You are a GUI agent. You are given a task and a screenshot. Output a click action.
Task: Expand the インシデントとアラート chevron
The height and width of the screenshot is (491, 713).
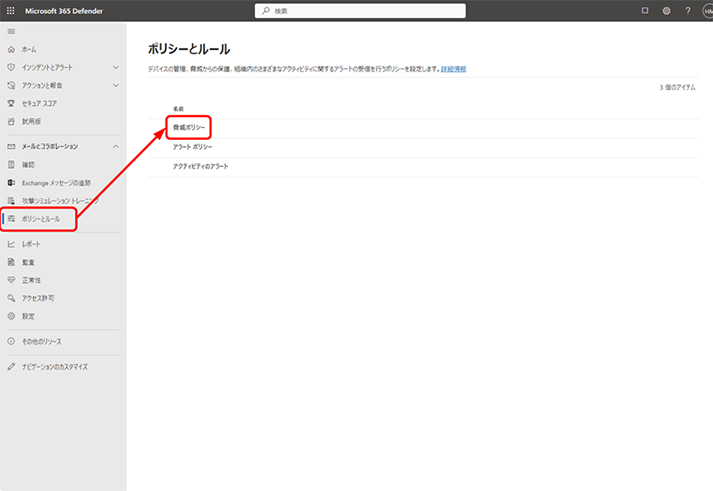[115, 67]
